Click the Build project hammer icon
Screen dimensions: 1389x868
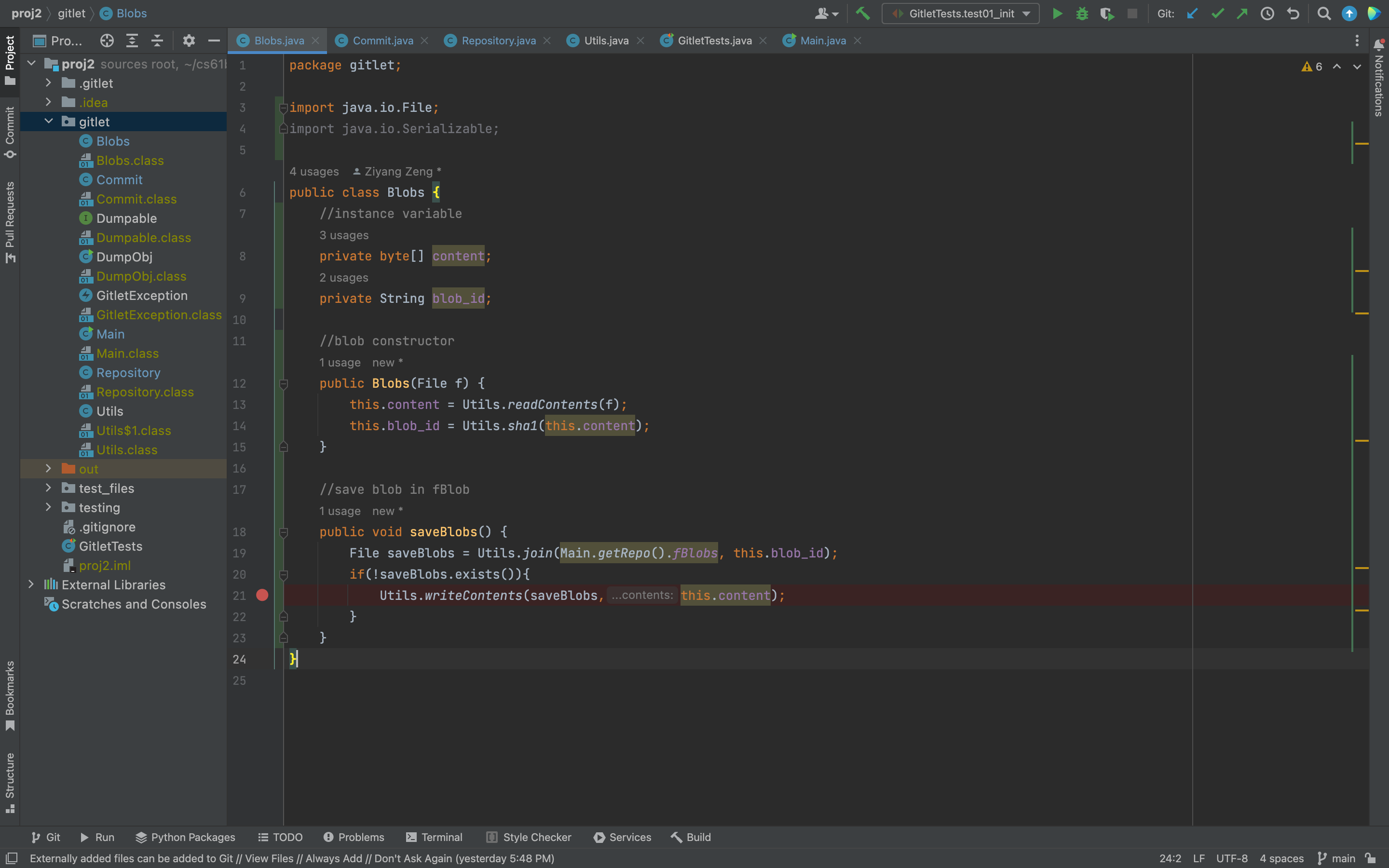pyautogui.click(x=863, y=14)
